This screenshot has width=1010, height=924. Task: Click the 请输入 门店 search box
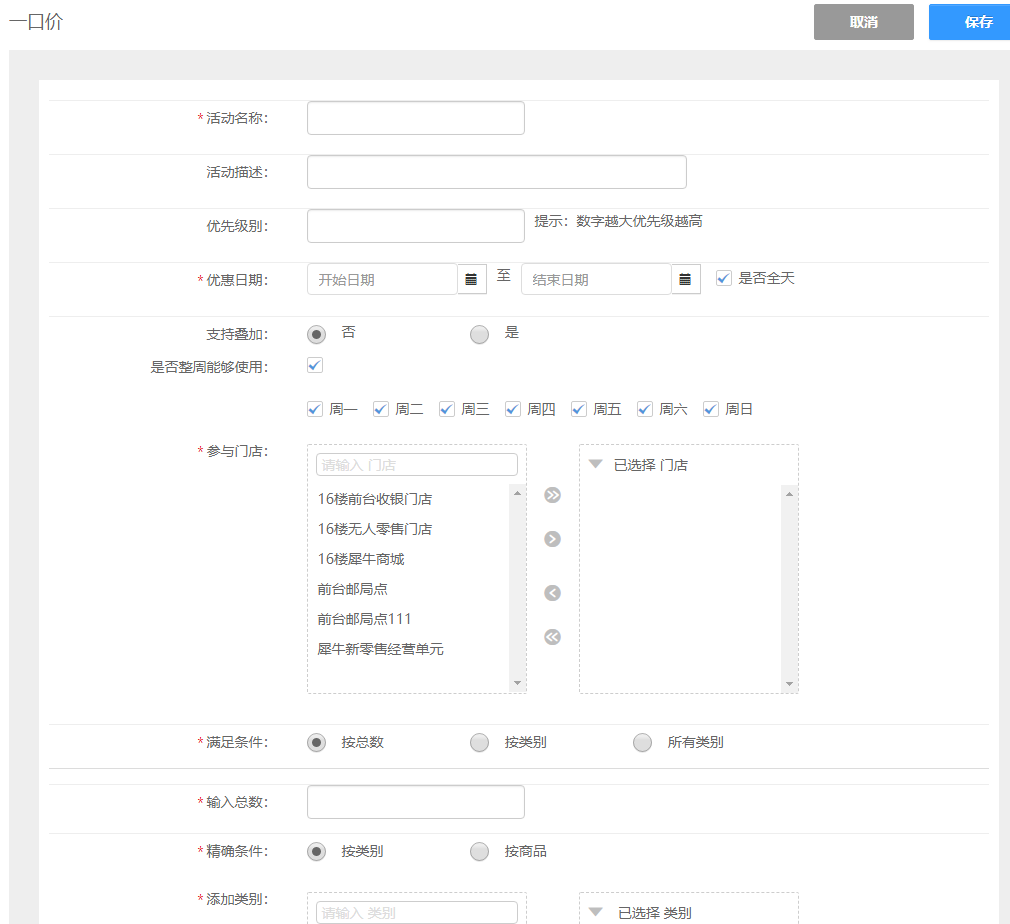pyautogui.click(x=417, y=465)
